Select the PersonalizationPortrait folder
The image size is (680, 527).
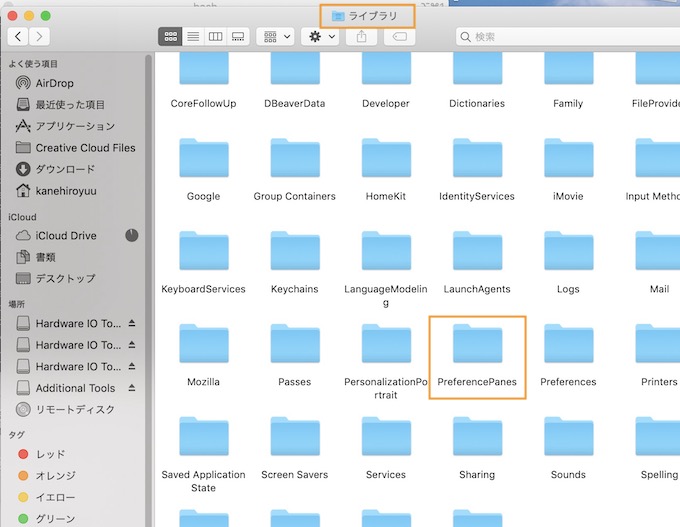point(386,344)
